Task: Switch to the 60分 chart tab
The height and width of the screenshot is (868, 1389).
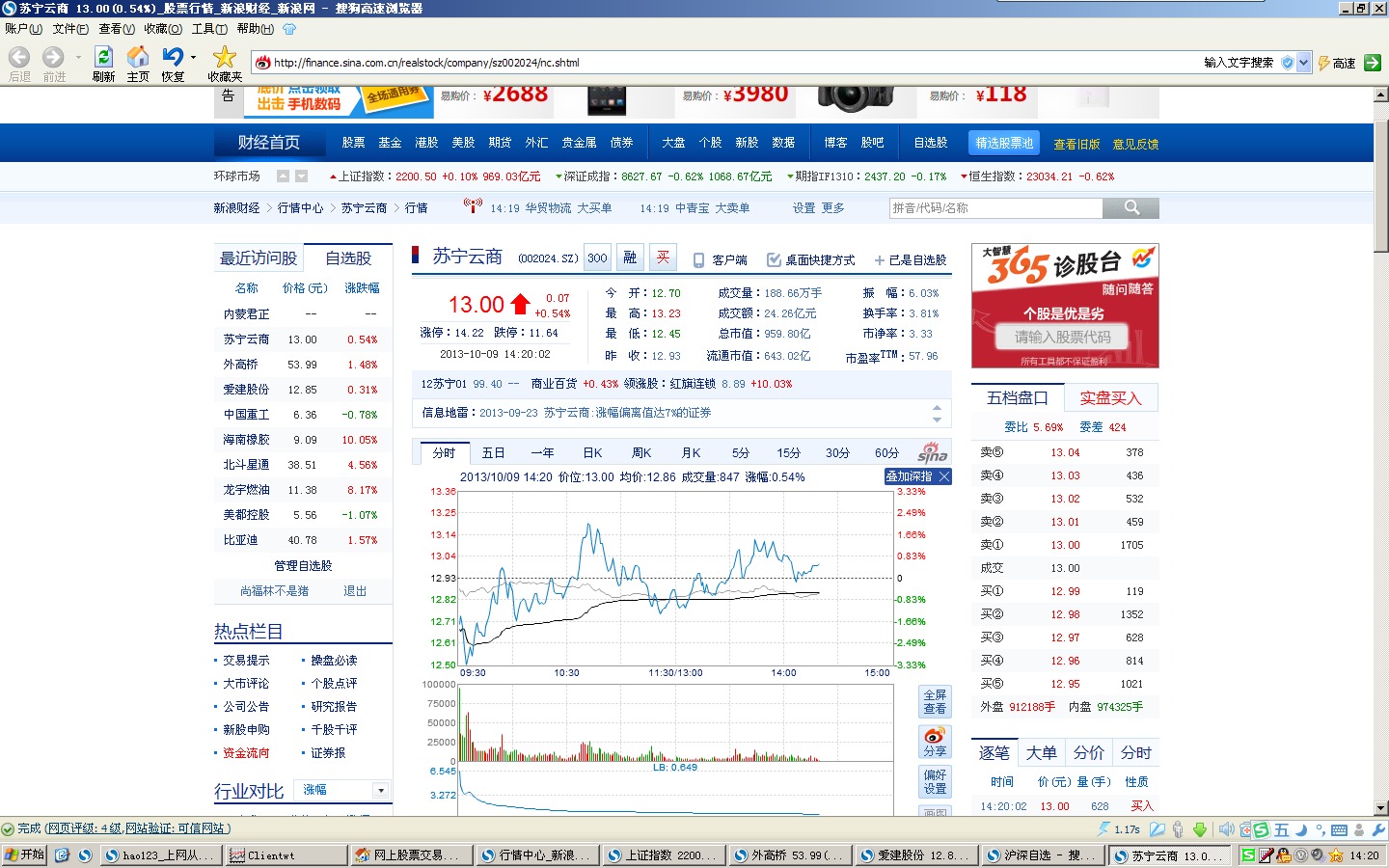Action: pyautogui.click(x=886, y=452)
